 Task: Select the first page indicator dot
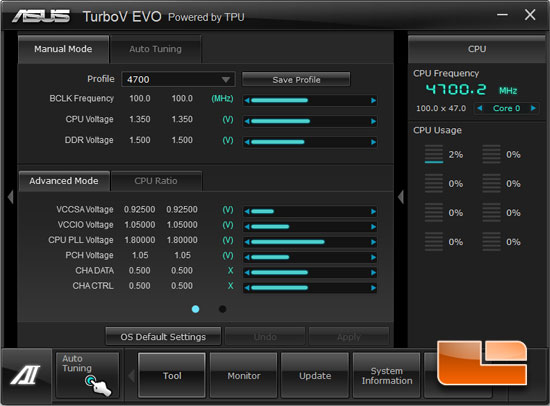[x=195, y=309]
